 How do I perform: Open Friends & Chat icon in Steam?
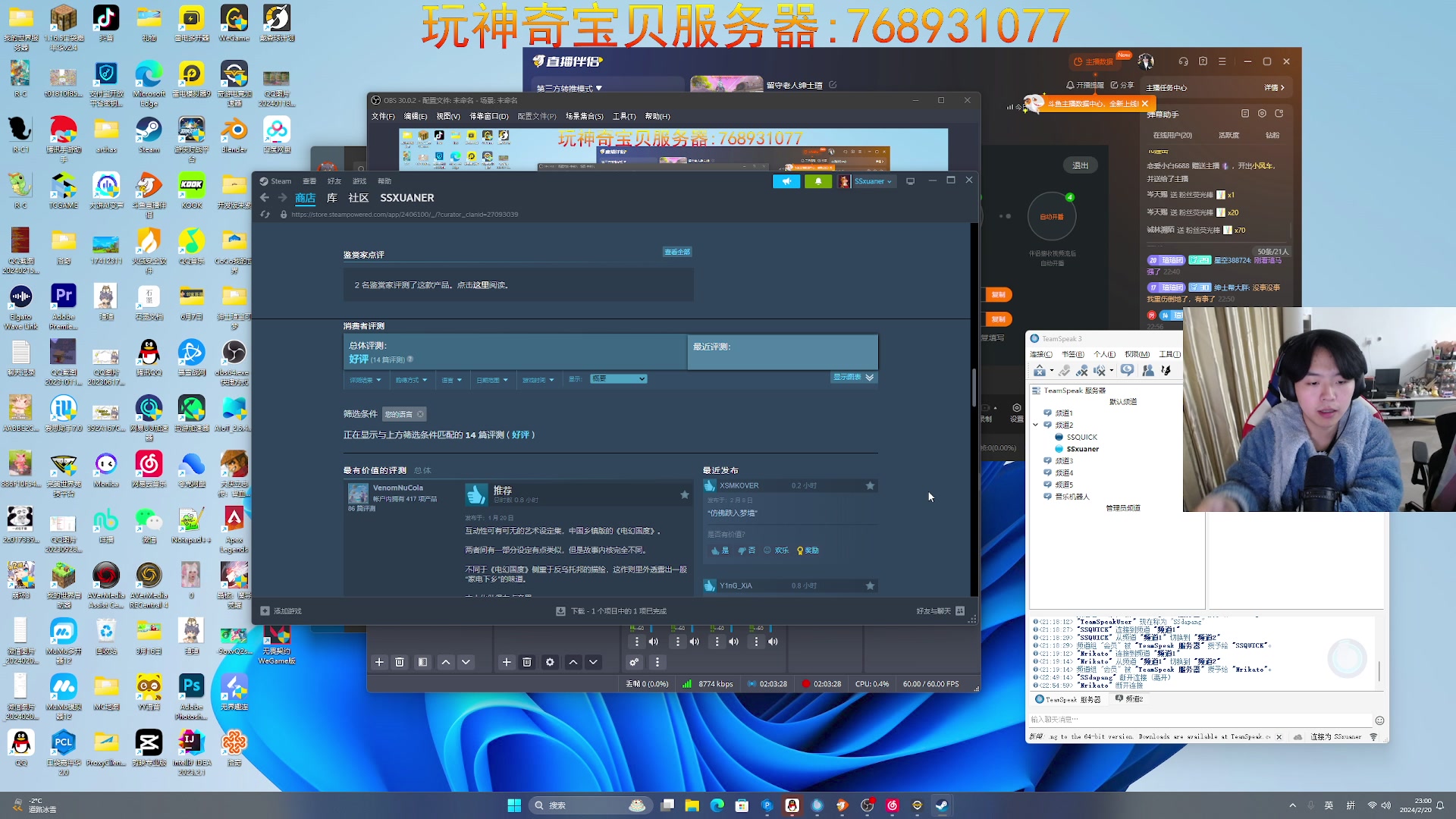pyautogui.click(x=960, y=611)
